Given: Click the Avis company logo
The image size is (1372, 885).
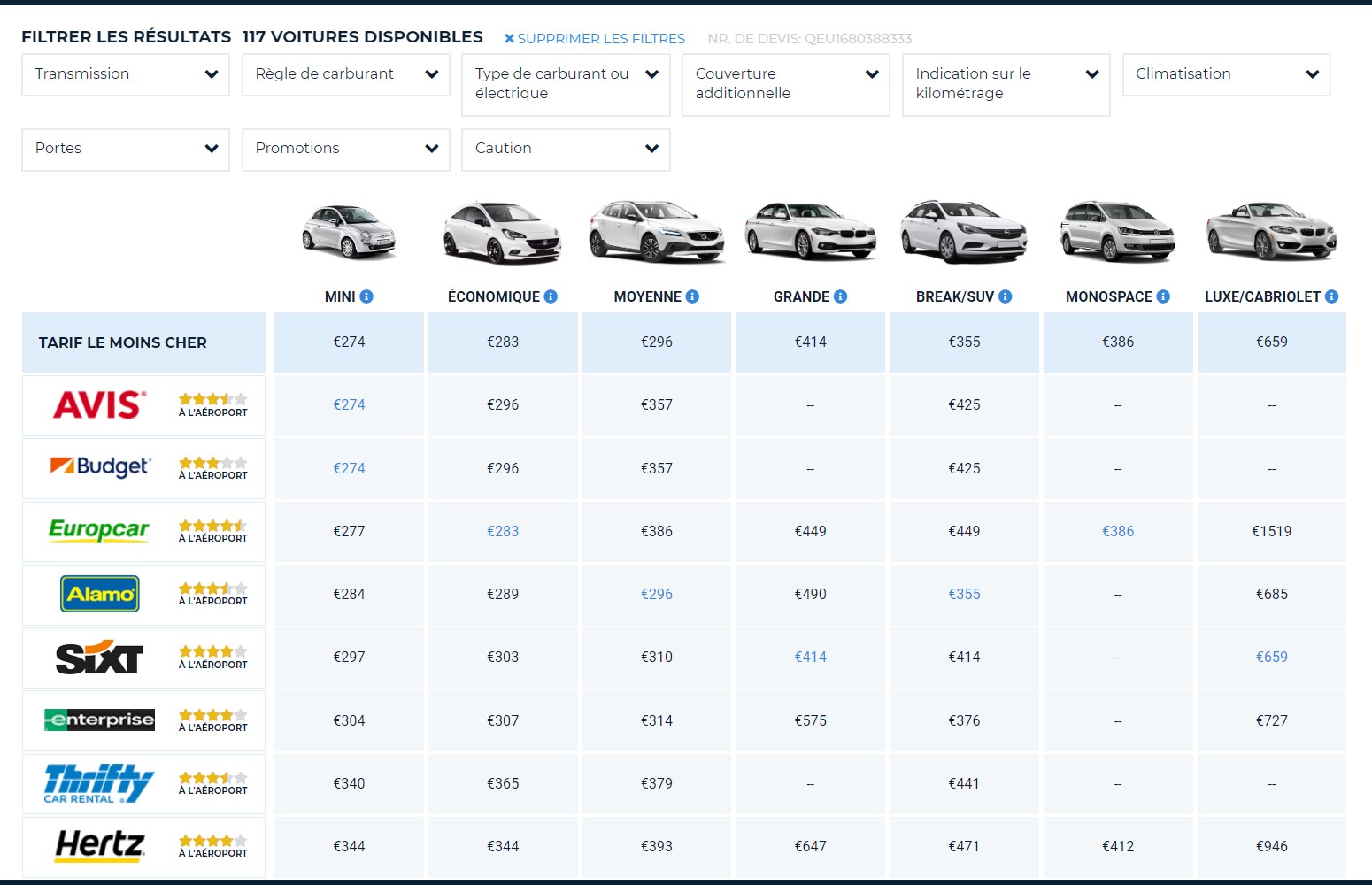Looking at the screenshot, I should (x=99, y=405).
